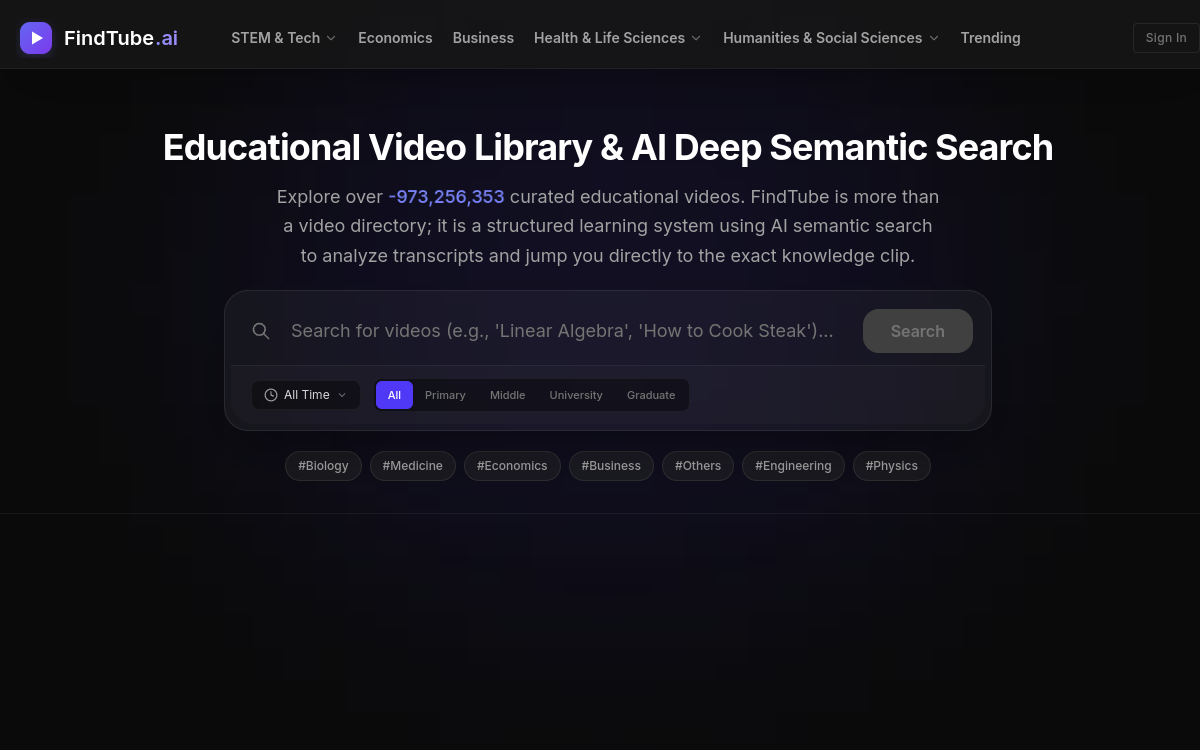Viewport: 1200px width, 750px height.
Task: Click the clock icon beside All Time
Action: click(271, 395)
